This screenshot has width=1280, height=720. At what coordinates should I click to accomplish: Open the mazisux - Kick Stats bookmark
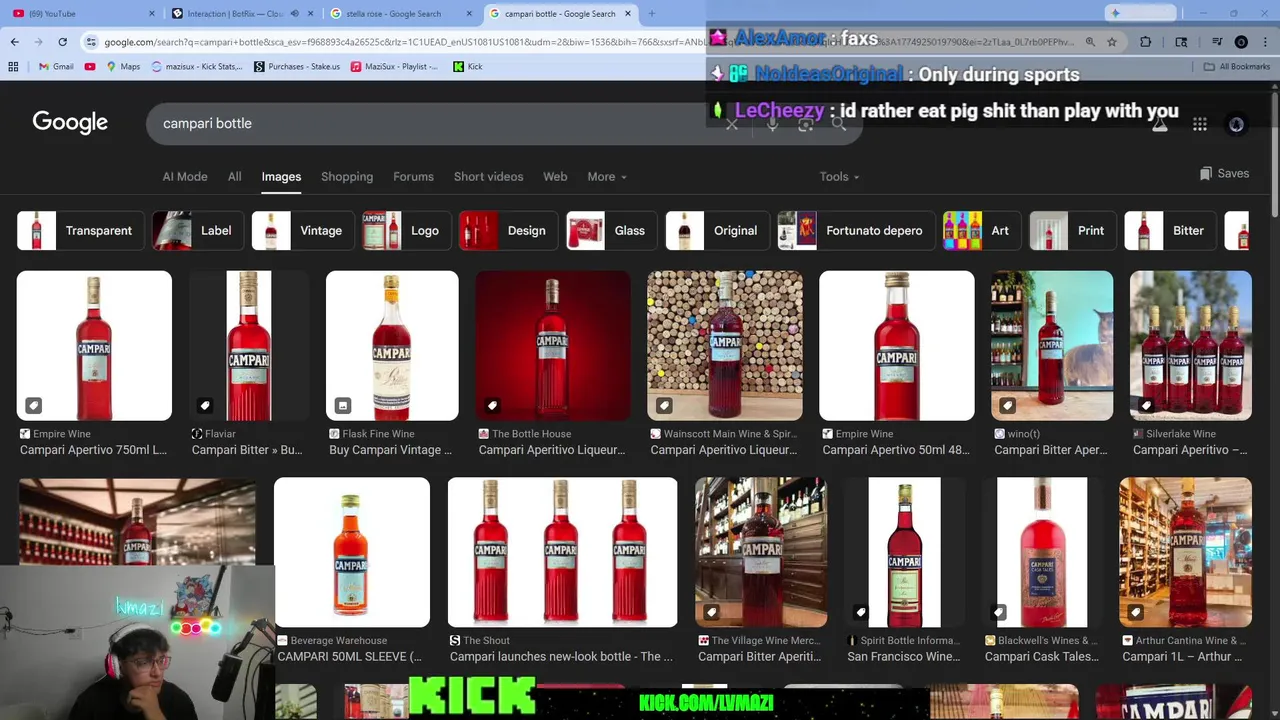[x=197, y=67]
